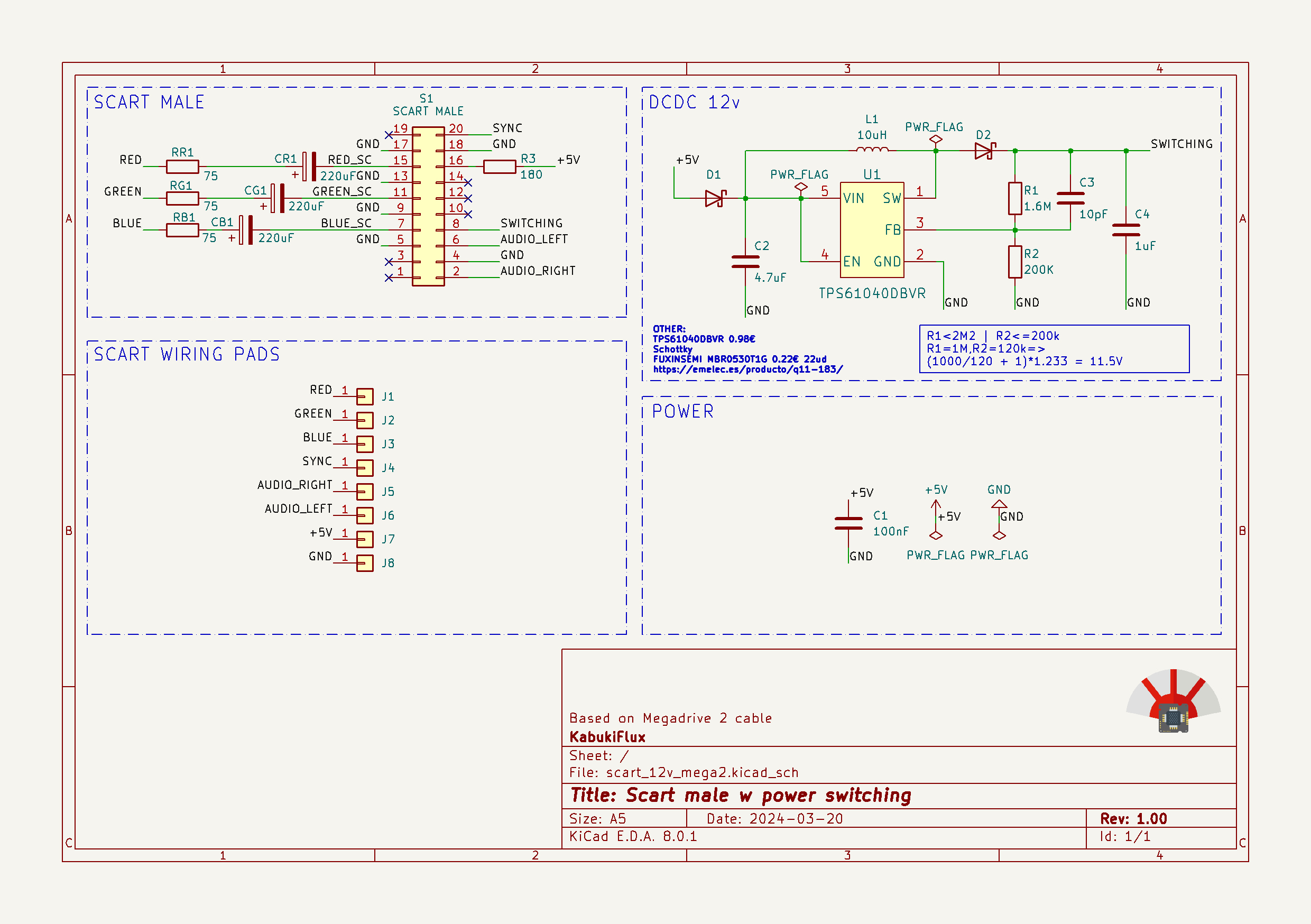Click the J7 +5V wiring pad
The height and width of the screenshot is (924, 1311).
365,539
